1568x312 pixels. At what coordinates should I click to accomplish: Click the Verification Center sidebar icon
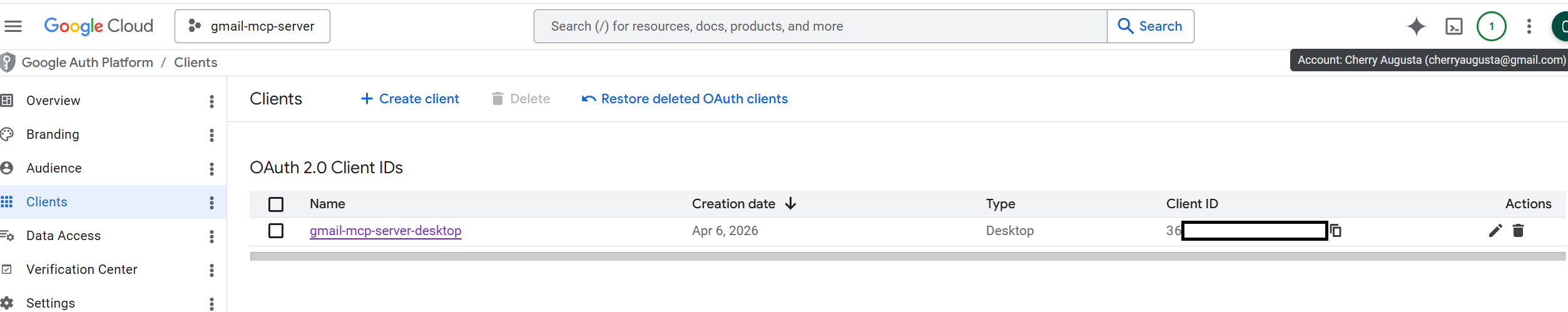click(7, 269)
